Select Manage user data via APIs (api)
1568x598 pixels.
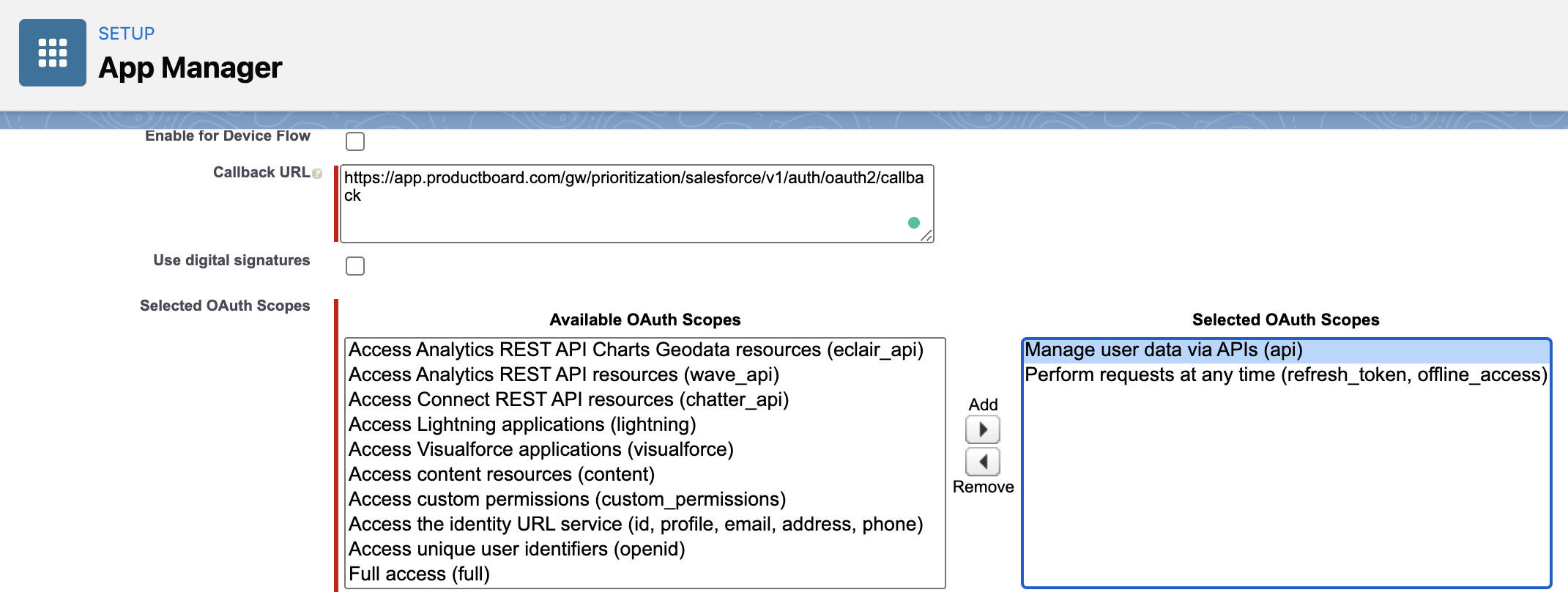pyautogui.click(x=1286, y=350)
